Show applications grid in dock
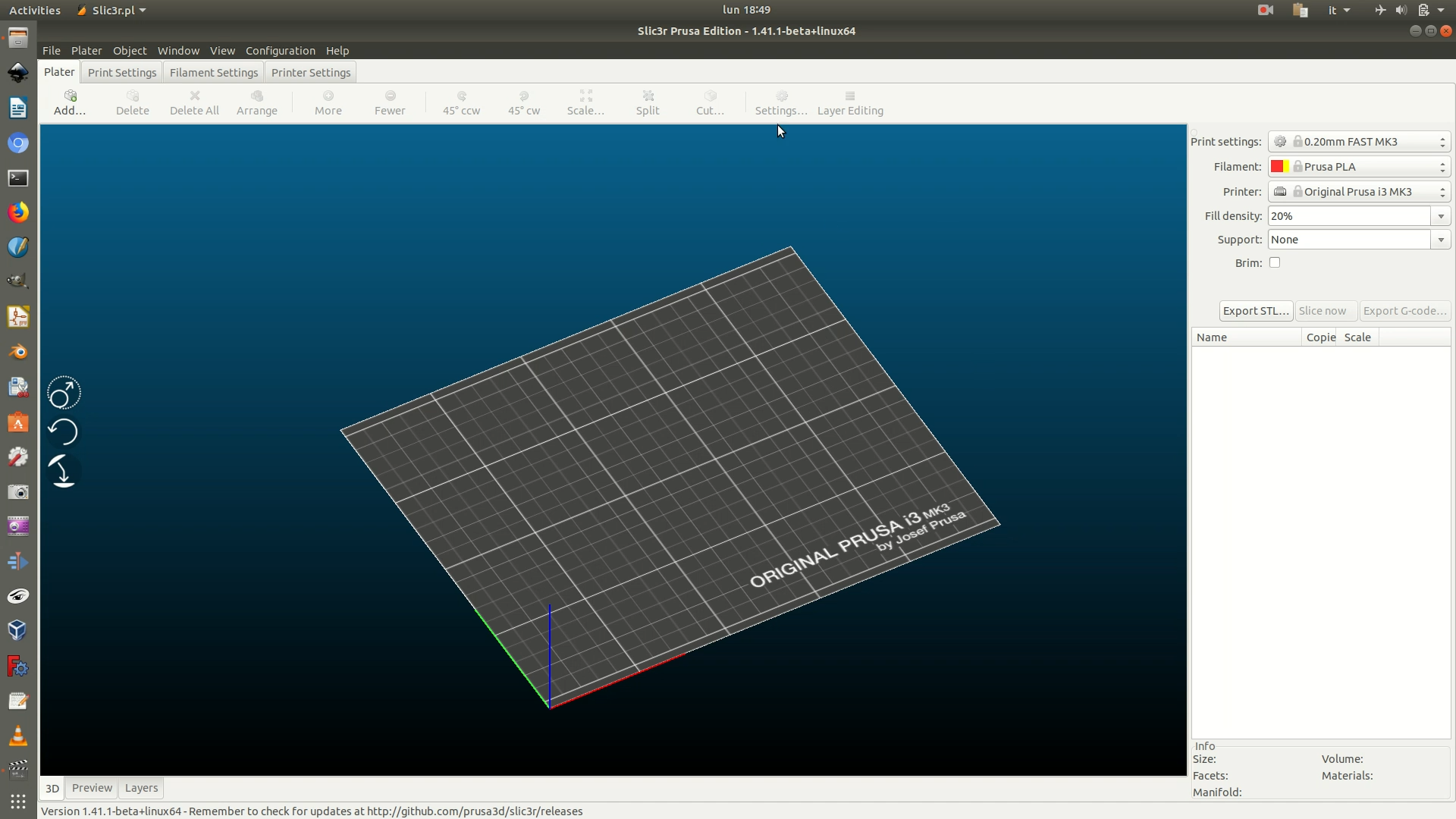 [x=18, y=802]
